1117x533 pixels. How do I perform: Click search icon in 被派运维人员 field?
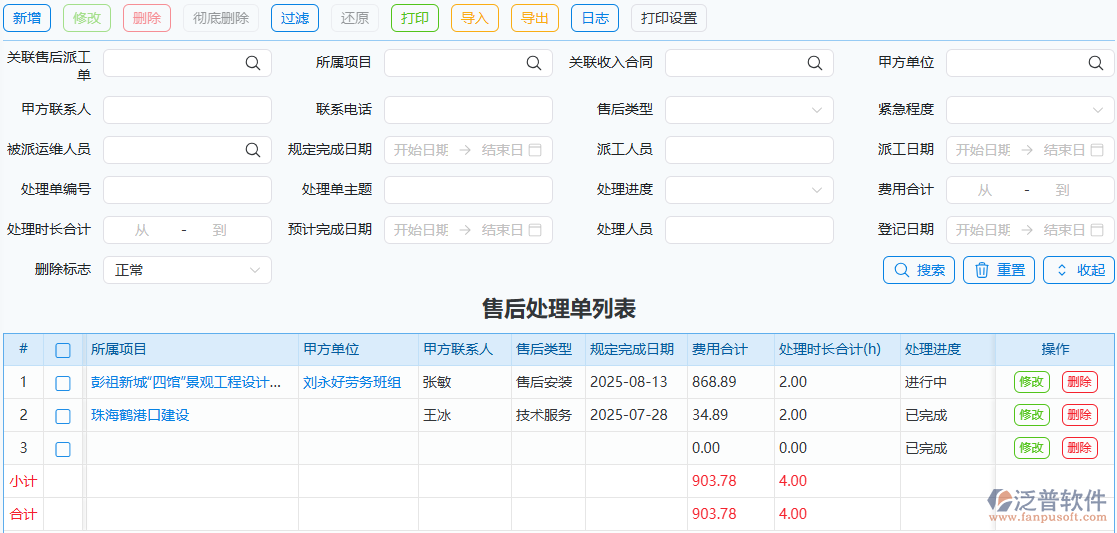click(x=253, y=150)
